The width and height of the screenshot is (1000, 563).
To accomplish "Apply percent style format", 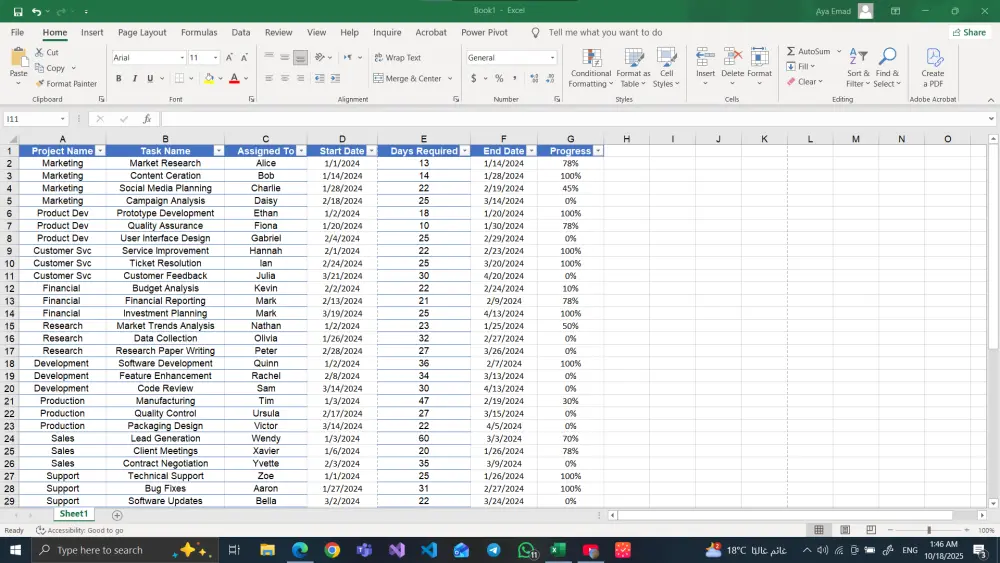I will (499, 78).
